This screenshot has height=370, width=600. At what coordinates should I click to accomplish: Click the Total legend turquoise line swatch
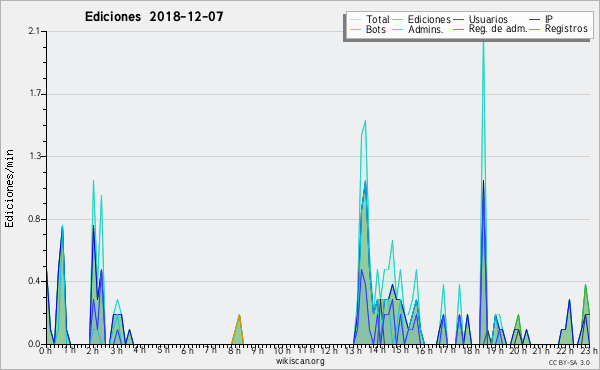[355, 20]
